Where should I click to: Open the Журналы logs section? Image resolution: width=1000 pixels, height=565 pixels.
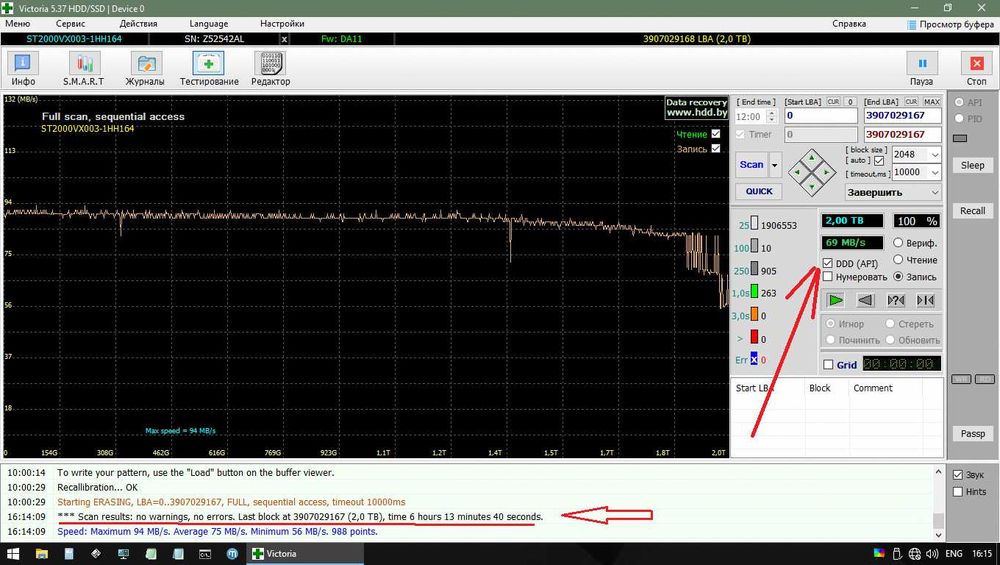click(145, 69)
